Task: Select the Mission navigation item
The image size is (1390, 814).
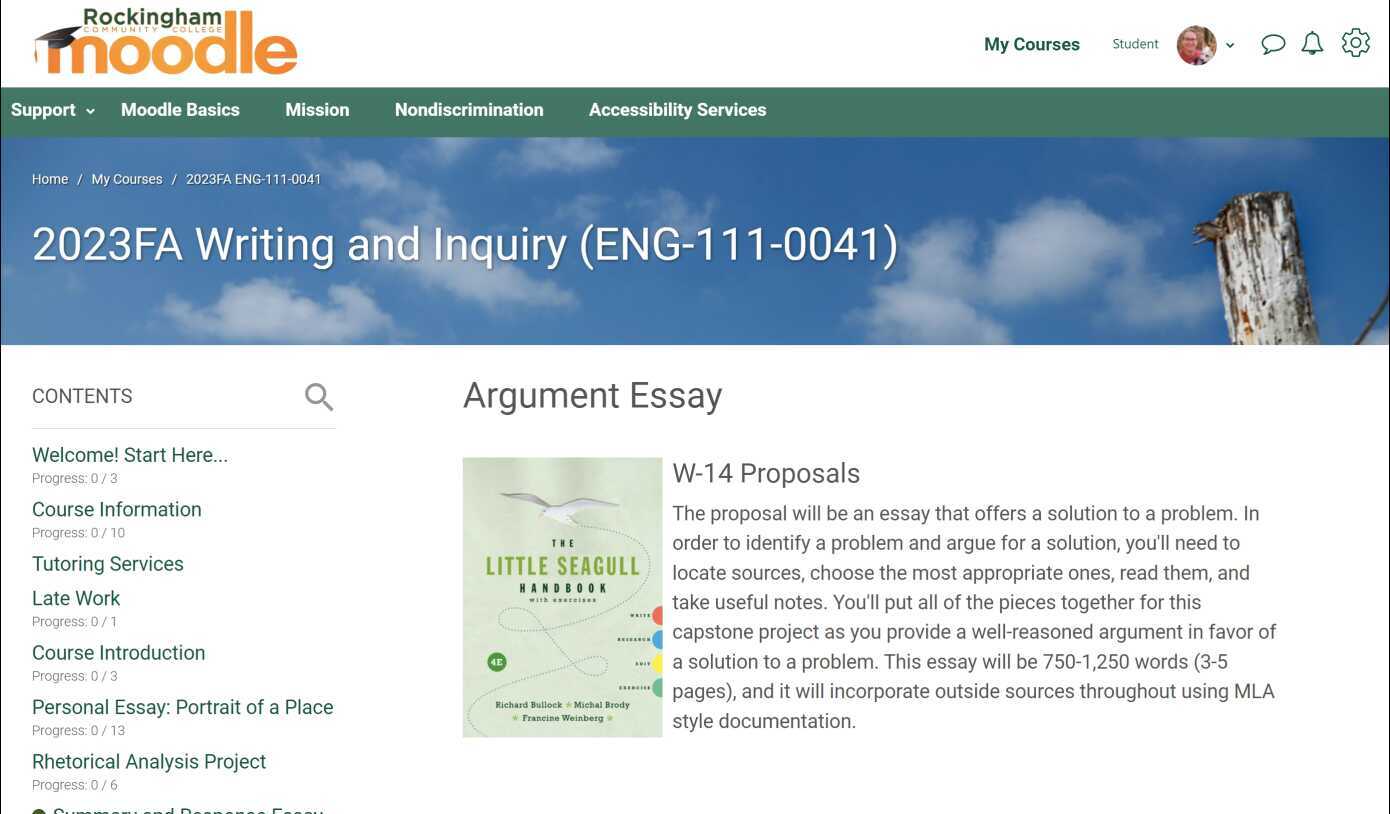Action: tap(317, 110)
